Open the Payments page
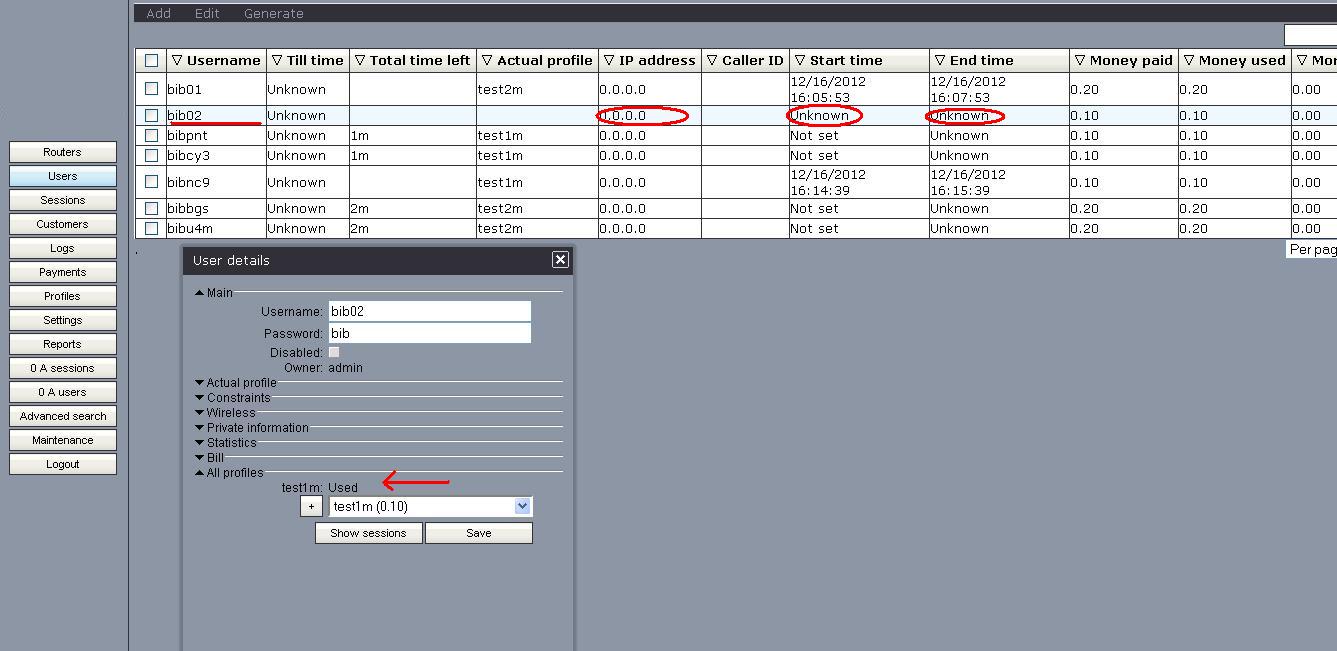The height and width of the screenshot is (651, 1337). [x=63, y=272]
